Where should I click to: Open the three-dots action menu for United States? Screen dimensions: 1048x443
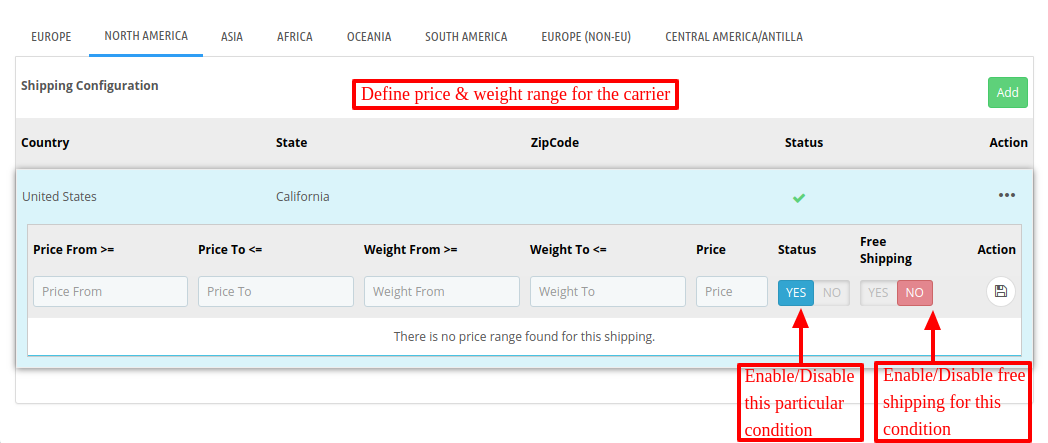(x=1007, y=195)
